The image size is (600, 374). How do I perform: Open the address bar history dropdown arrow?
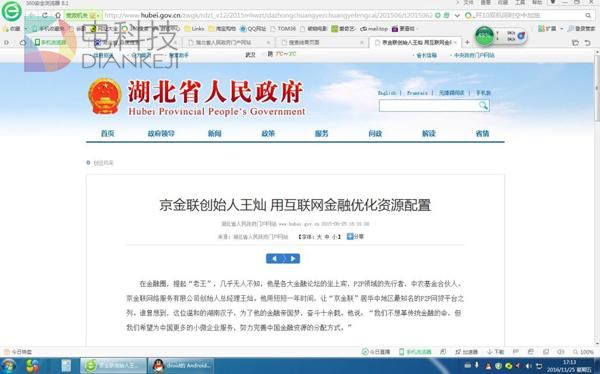(457, 15)
